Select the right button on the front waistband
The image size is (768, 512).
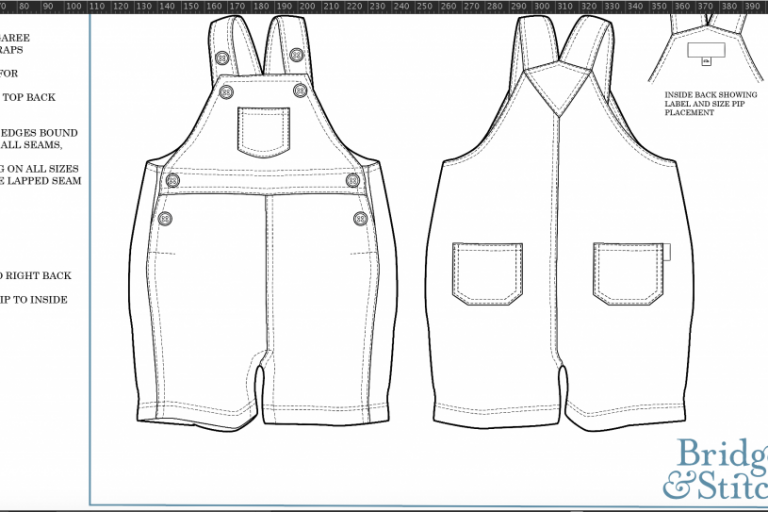pos(353,180)
